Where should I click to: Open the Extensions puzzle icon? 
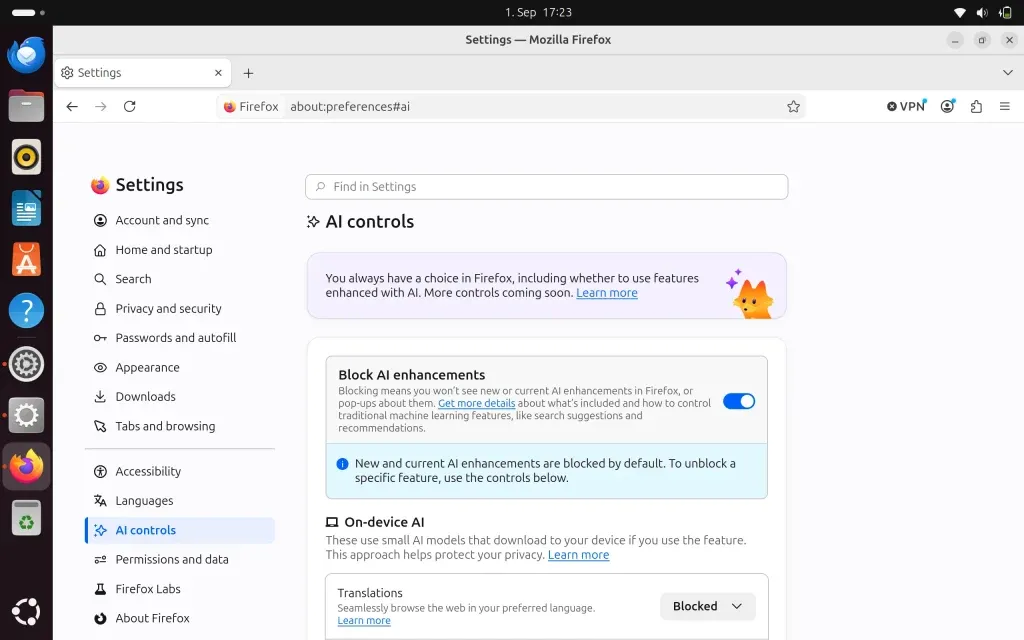976,106
